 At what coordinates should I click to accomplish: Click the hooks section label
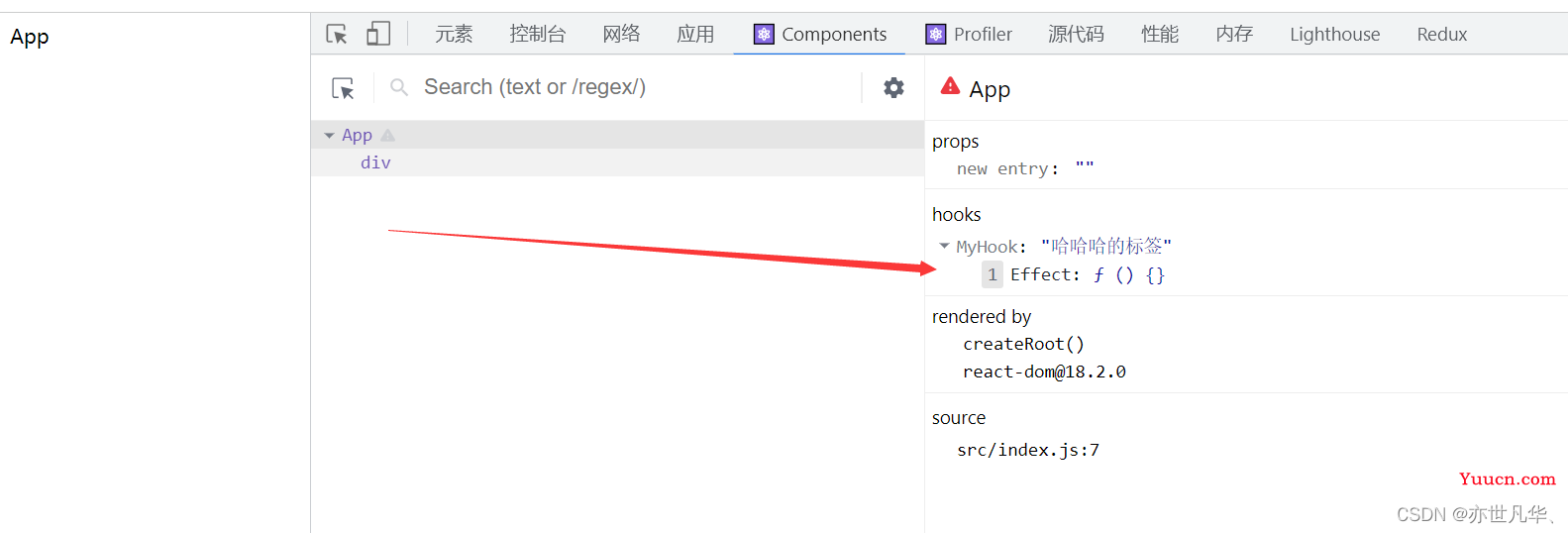[956, 214]
